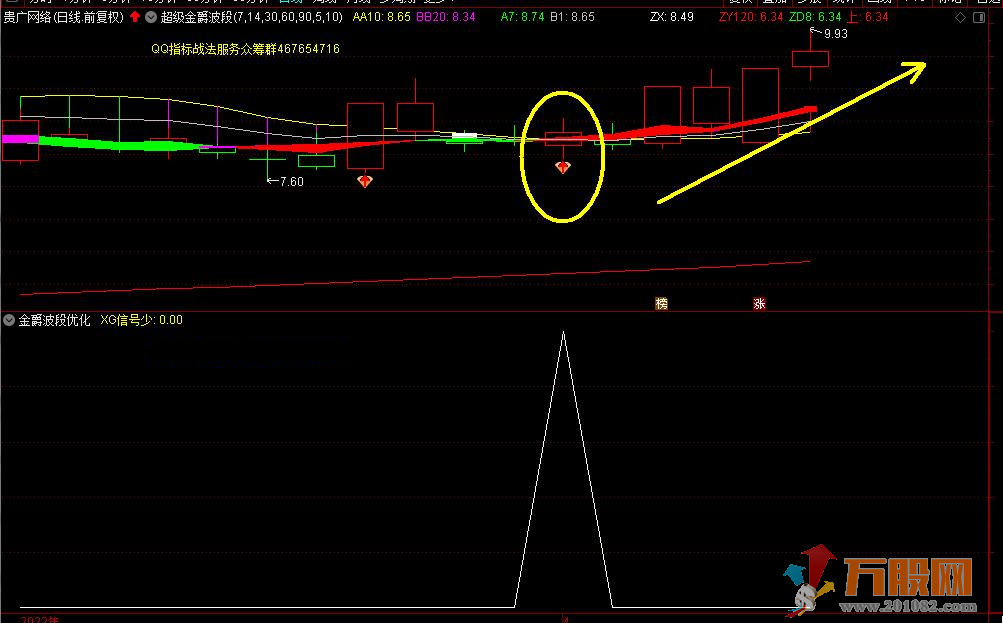Click the 金爵波段优化 indicator title
Viewport: 1003px width, 623px height.
[x=54, y=320]
